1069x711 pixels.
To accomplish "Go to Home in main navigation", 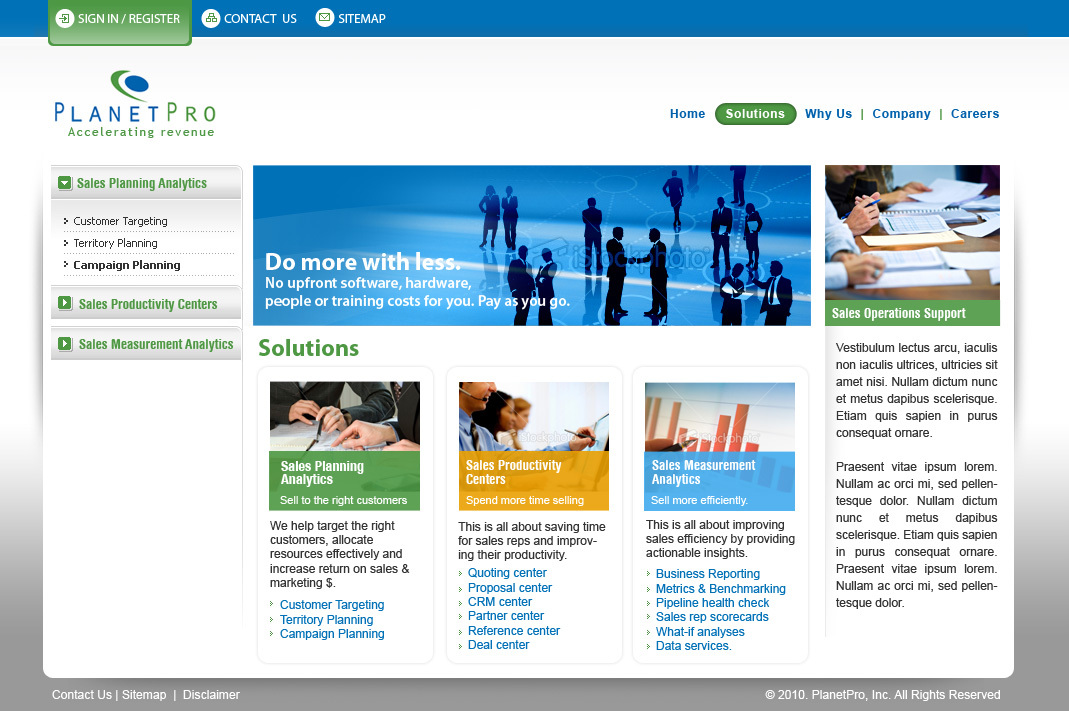I will pyautogui.click(x=687, y=114).
